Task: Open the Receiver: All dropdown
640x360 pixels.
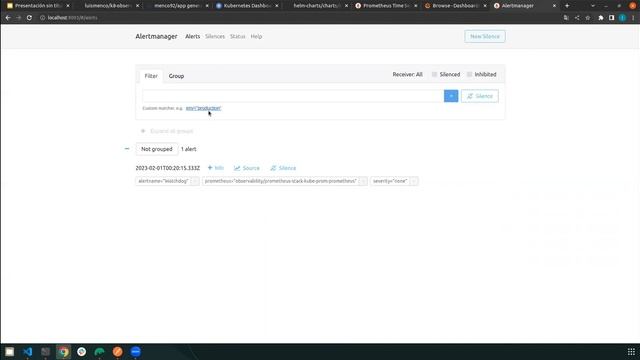Action: tap(407, 74)
